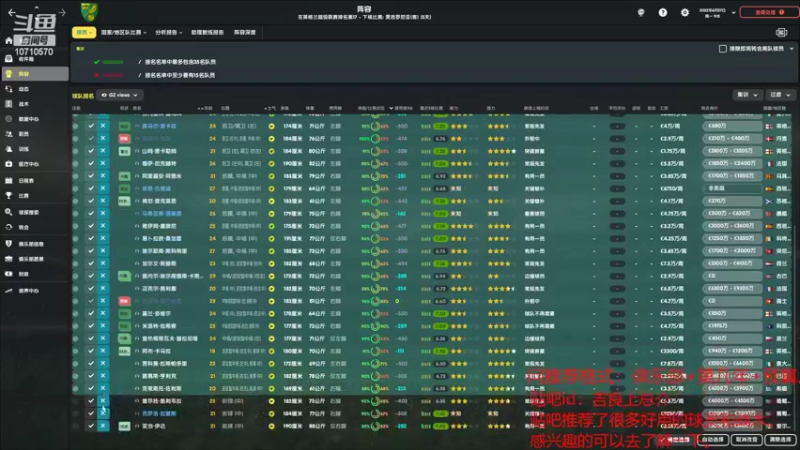This screenshot has height=450, width=800.
Task: Click the €680万 asking price field
Action: pos(732,126)
